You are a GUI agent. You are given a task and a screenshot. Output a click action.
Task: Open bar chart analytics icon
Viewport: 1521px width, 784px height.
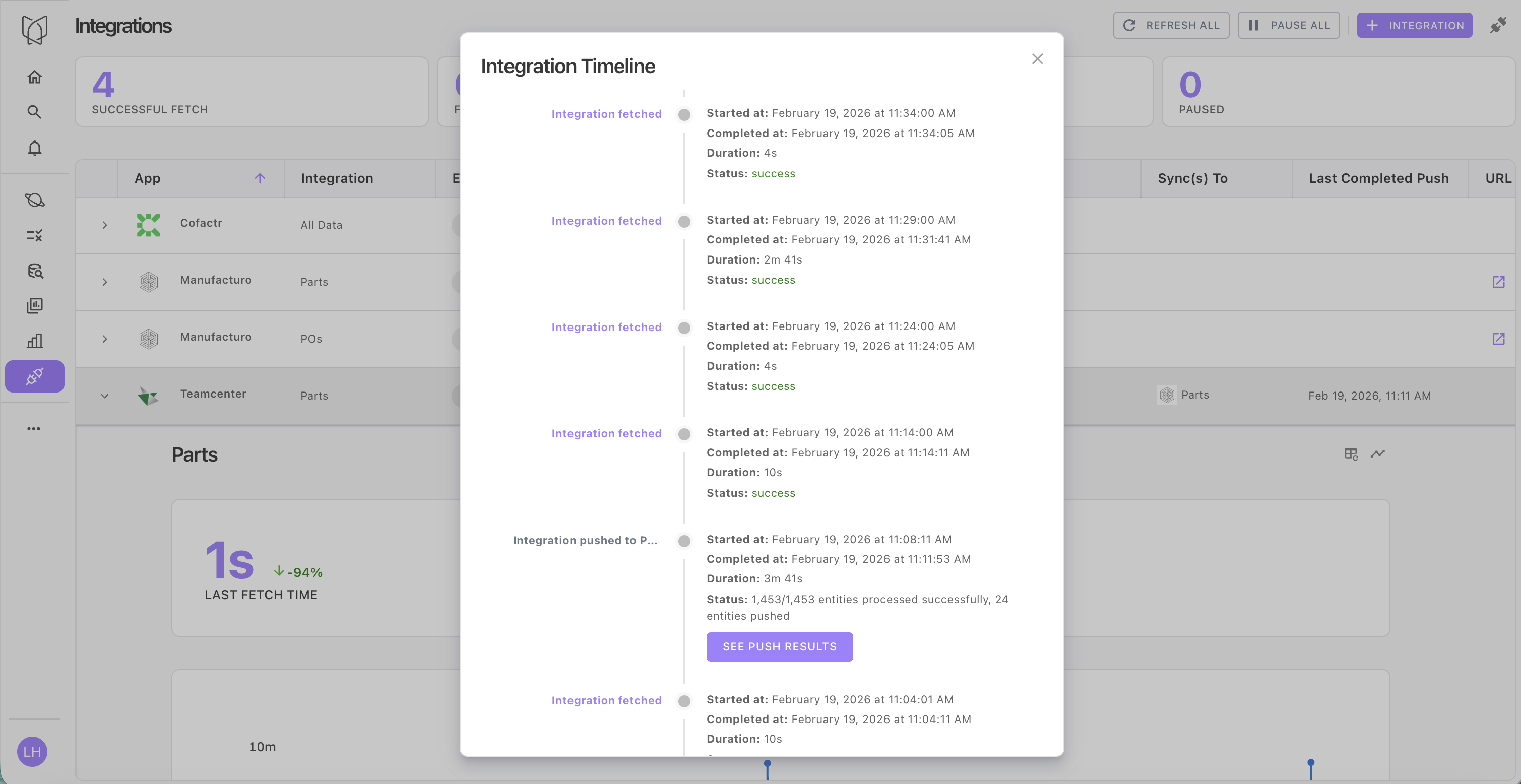tap(34, 341)
